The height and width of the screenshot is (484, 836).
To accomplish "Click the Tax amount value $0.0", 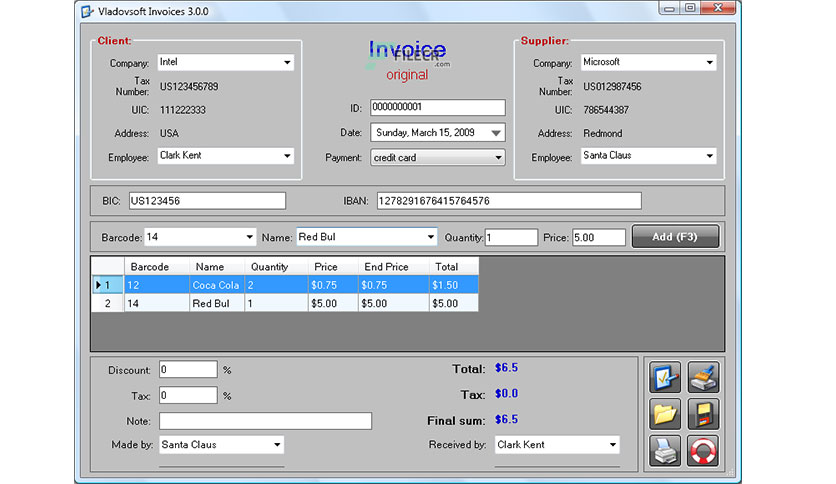I will 507,393.
